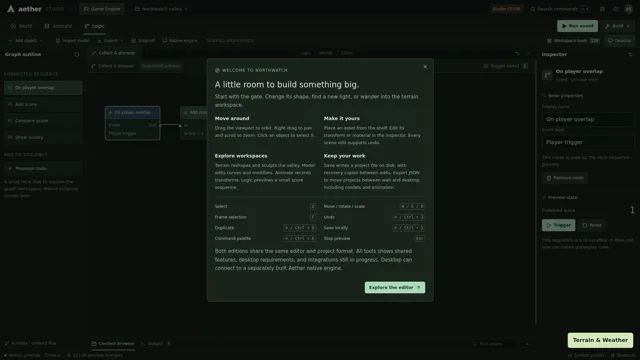Screen dimensions: 640x360
Task: Select Compare score in Graph outline
Action: click(x=43, y=121)
